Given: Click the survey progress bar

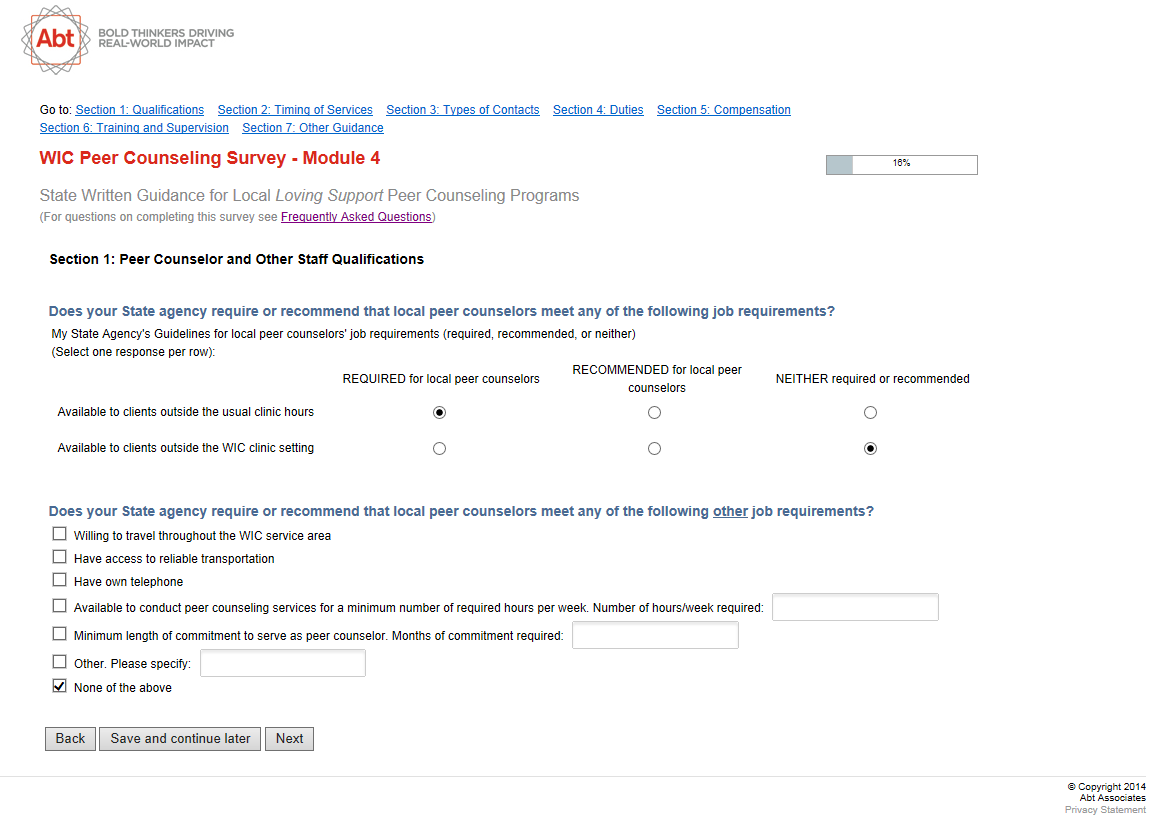Looking at the screenshot, I should (x=901, y=165).
